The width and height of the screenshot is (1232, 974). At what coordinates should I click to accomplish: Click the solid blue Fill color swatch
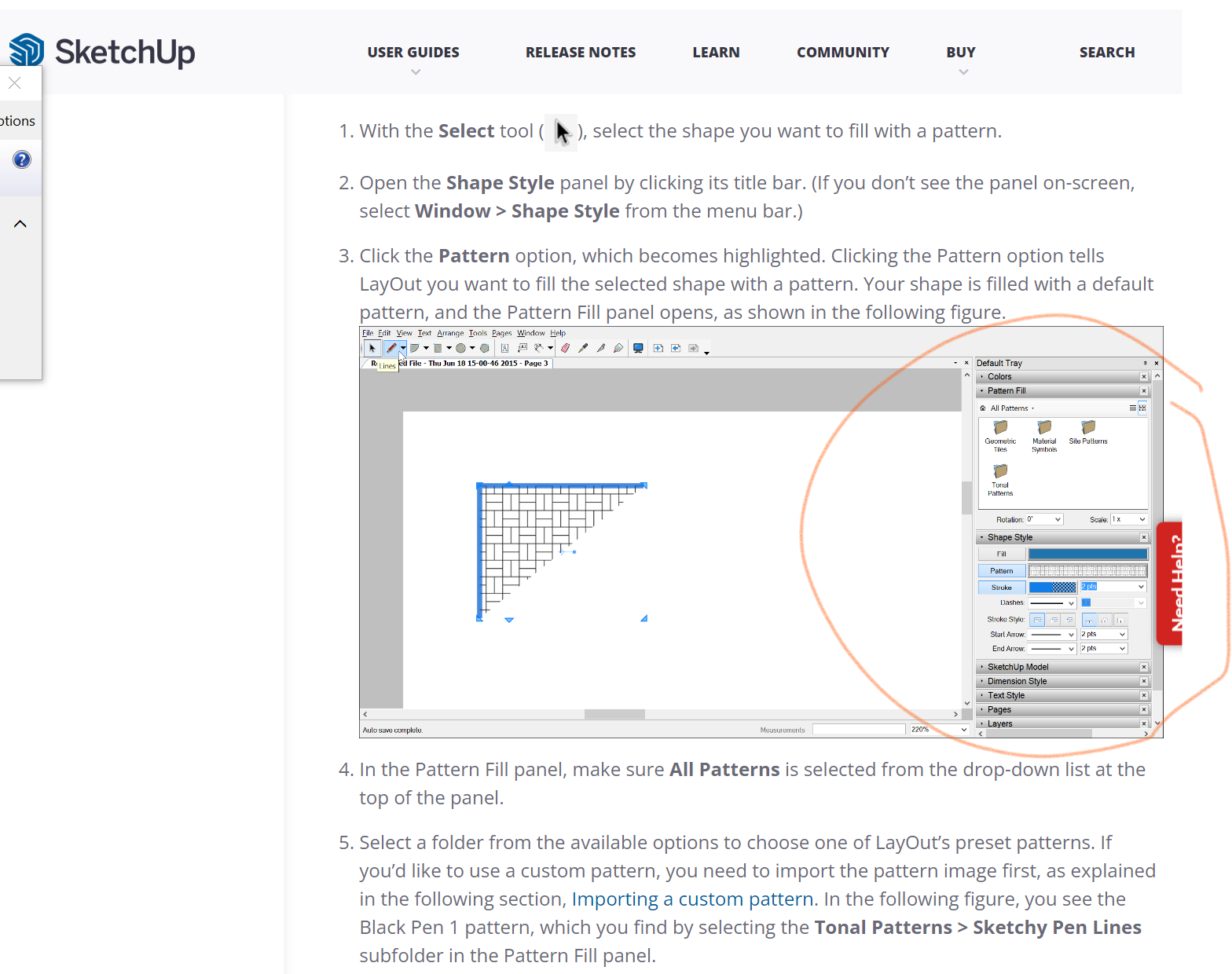1087,554
